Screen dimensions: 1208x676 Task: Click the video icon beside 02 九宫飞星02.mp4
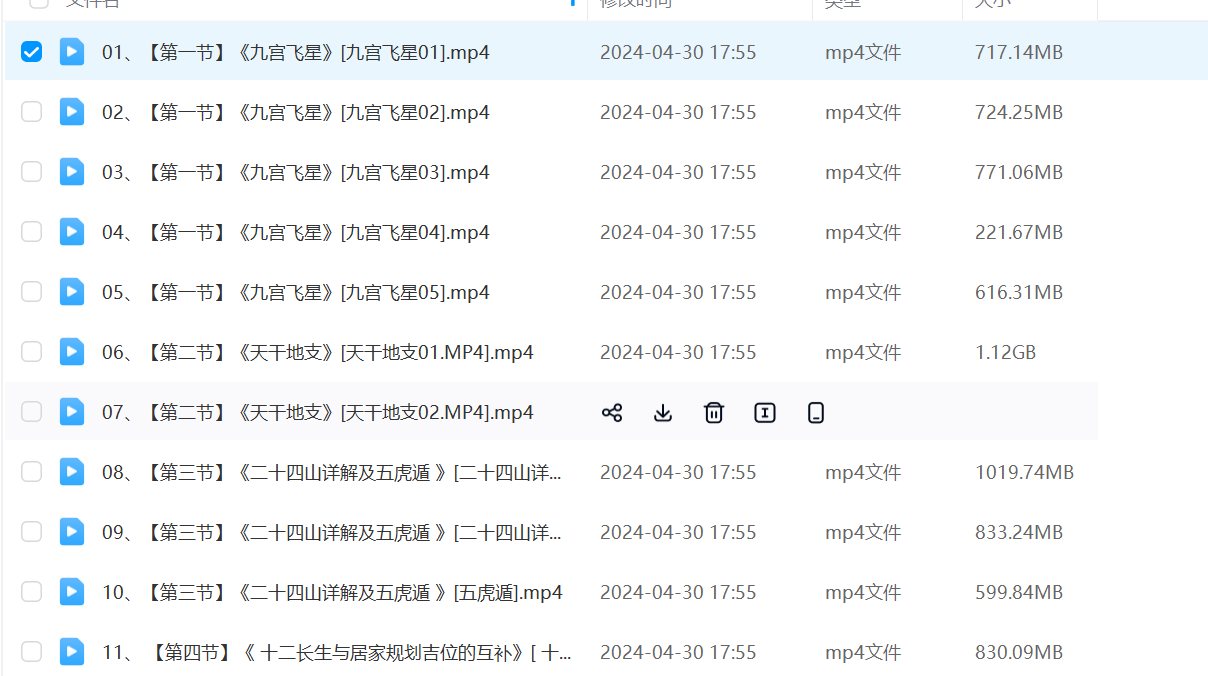point(72,112)
